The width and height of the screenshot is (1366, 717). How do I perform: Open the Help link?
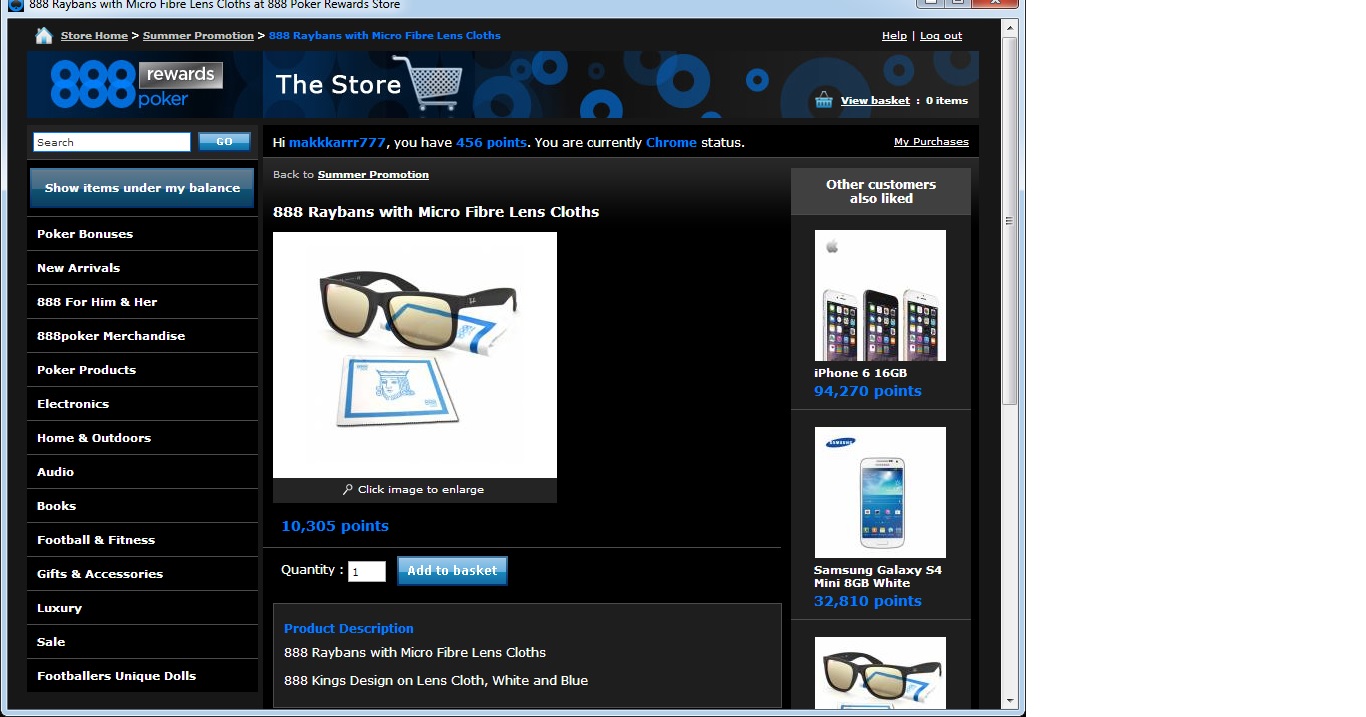[894, 36]
